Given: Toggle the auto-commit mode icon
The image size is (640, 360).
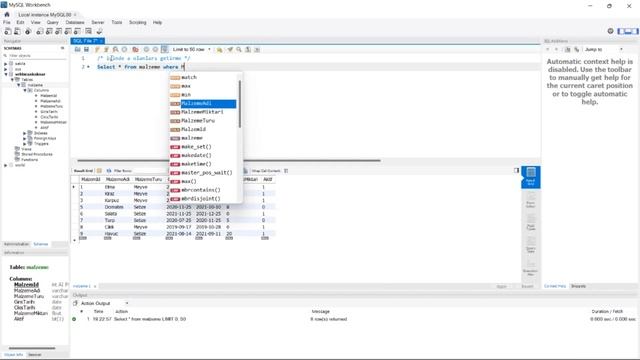Looking at the screenshot, I should (x=164, y=49).
